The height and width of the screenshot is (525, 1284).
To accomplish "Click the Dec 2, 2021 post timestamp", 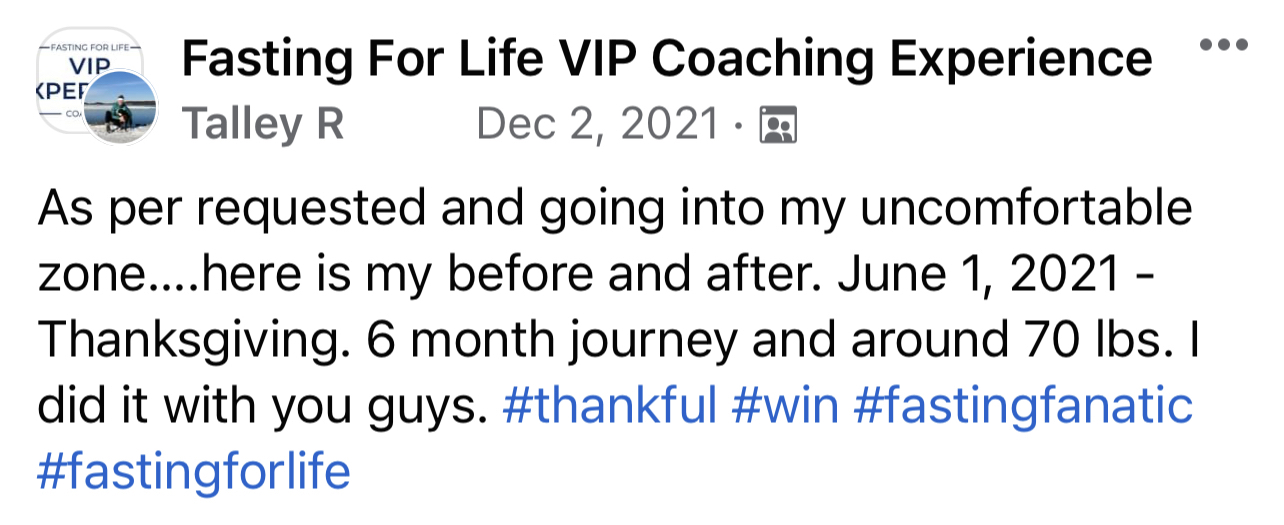I will (597, 125).
